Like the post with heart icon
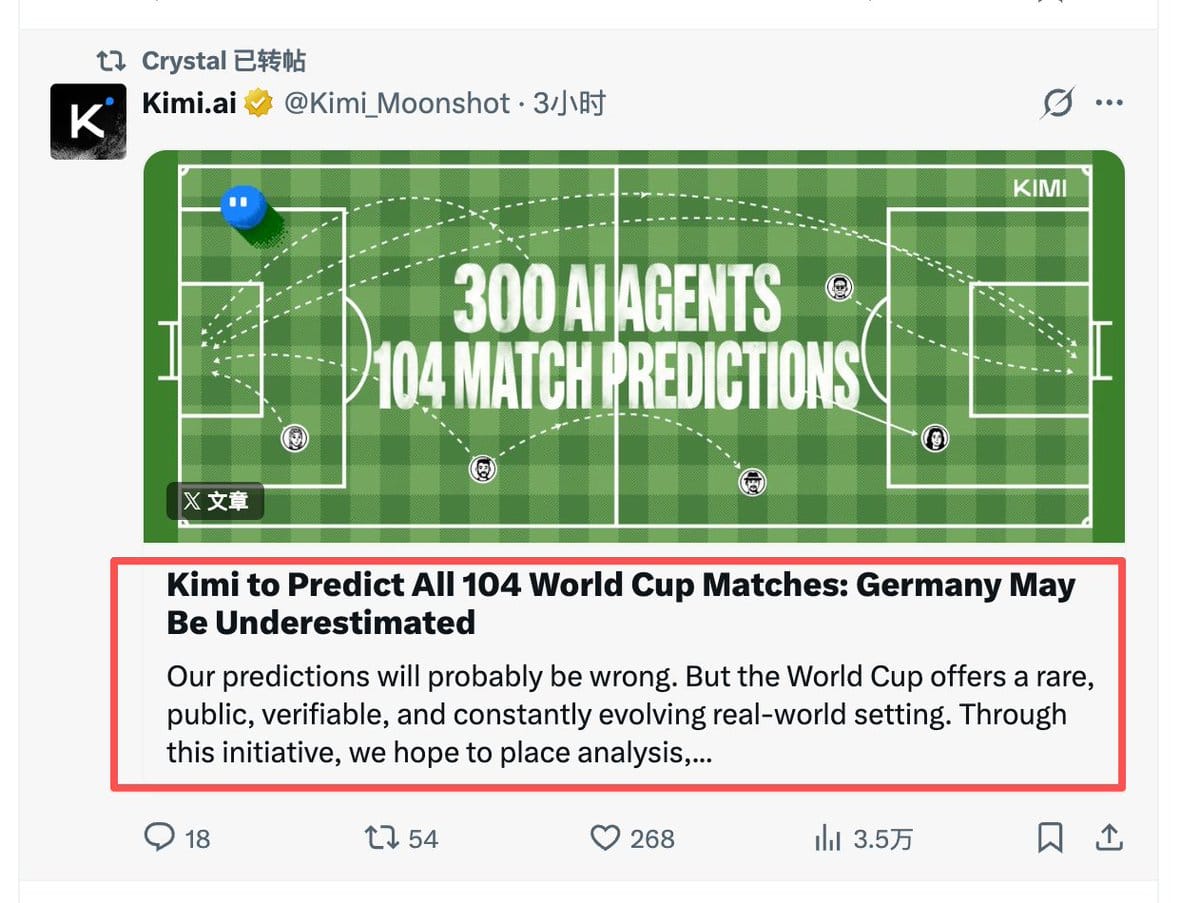 coord(605,837)
